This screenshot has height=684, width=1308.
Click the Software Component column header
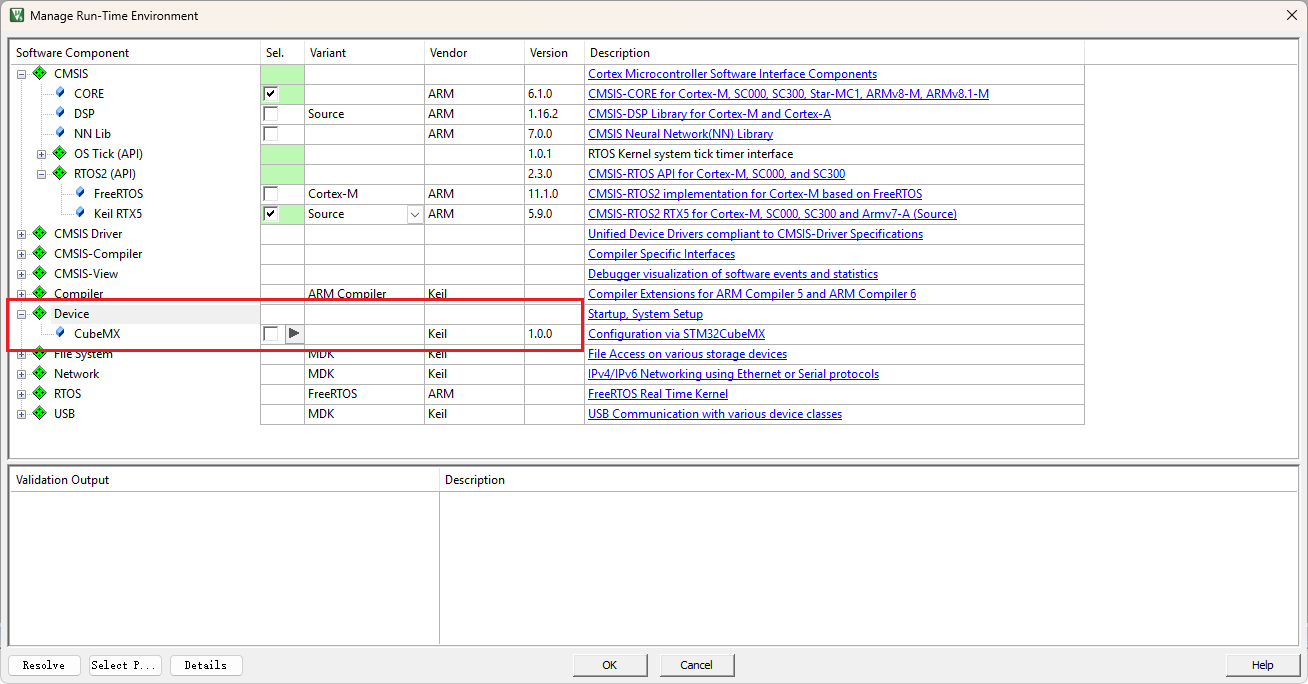135,53
